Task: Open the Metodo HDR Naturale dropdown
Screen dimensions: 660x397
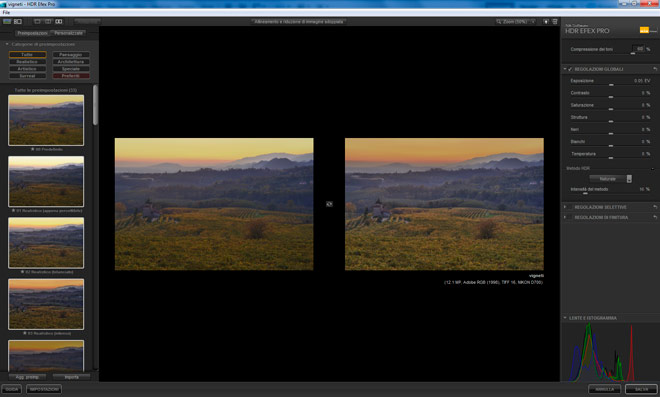Action: (x=611, y=179)
